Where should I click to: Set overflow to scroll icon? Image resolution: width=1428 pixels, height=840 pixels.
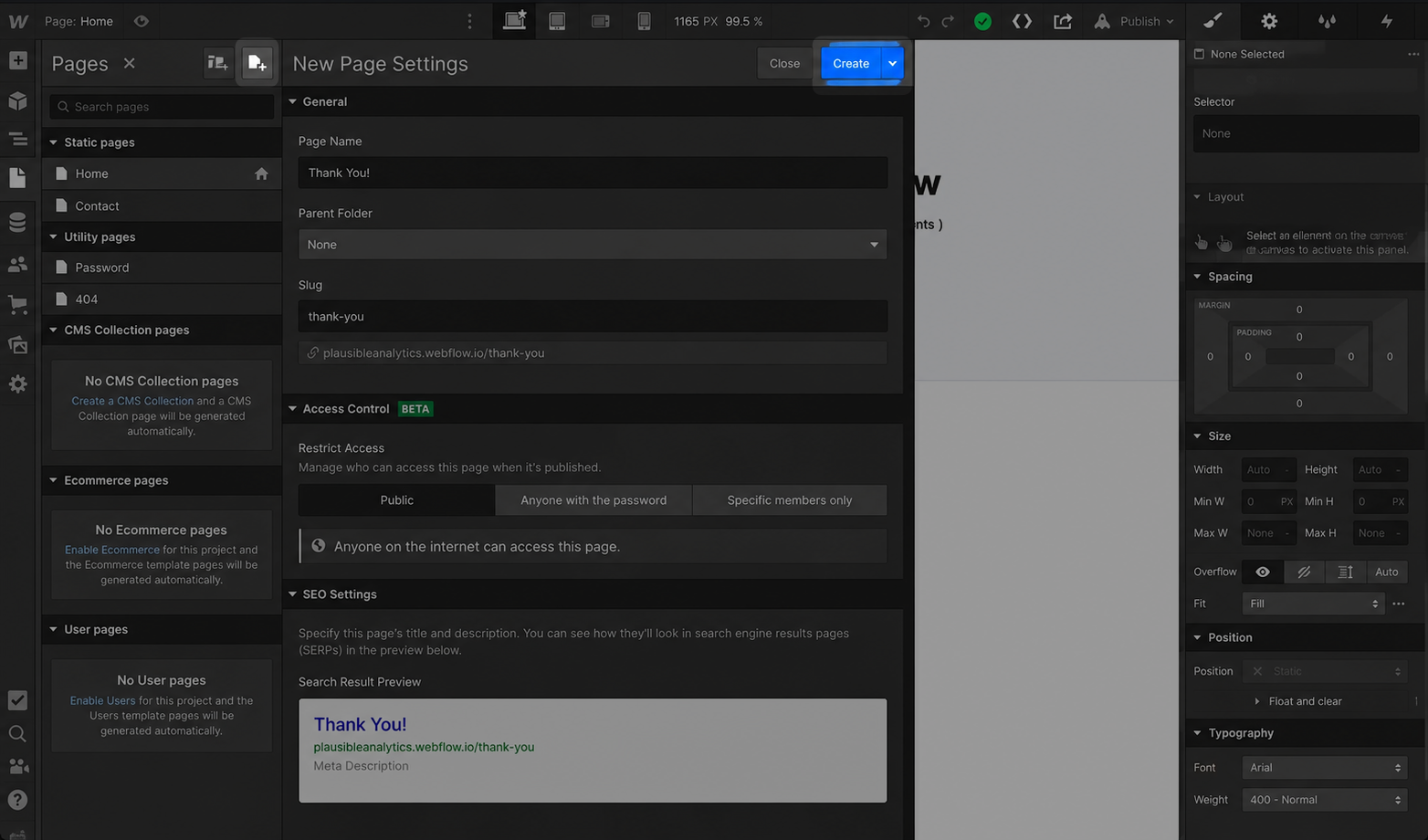[1345, 572]
